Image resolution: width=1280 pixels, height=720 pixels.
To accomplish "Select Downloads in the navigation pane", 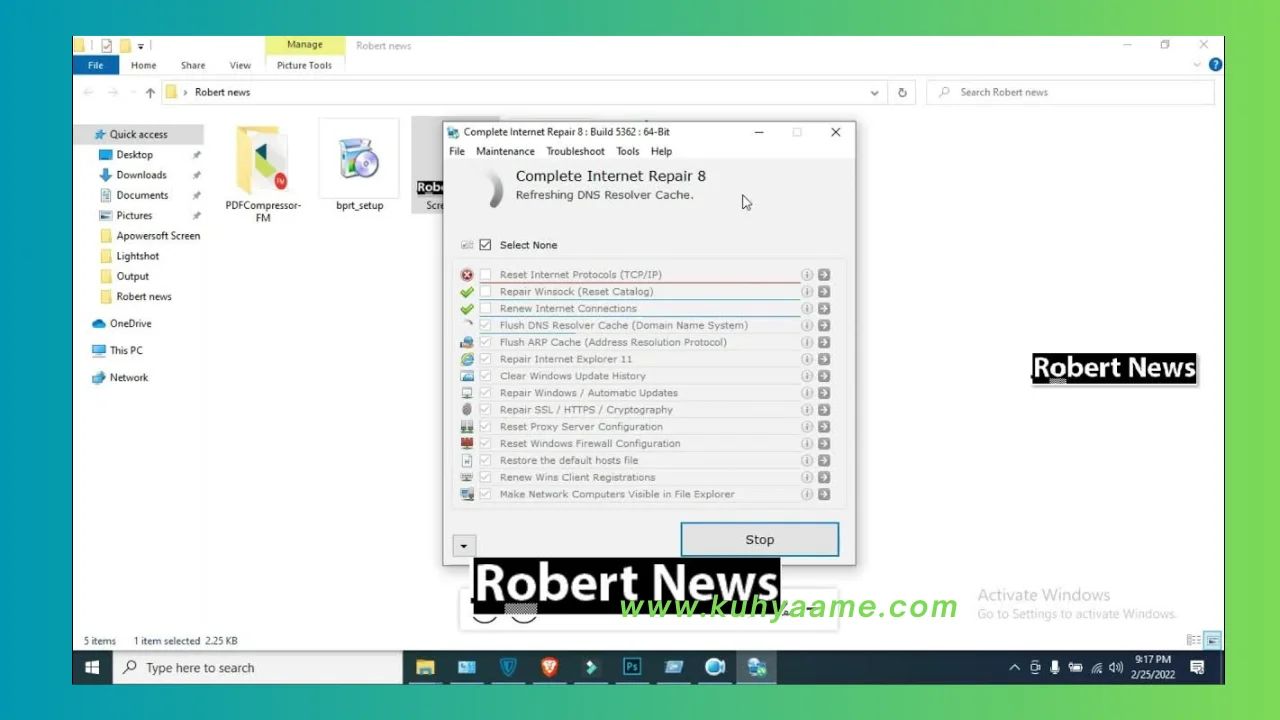I will click(141, 175).
